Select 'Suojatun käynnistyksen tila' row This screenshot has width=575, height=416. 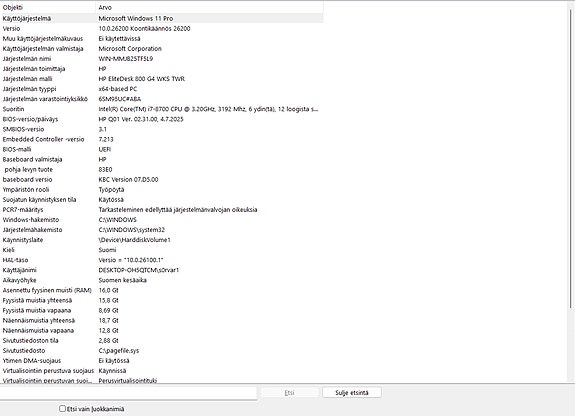pyautogui.click(x=39, y=200)
